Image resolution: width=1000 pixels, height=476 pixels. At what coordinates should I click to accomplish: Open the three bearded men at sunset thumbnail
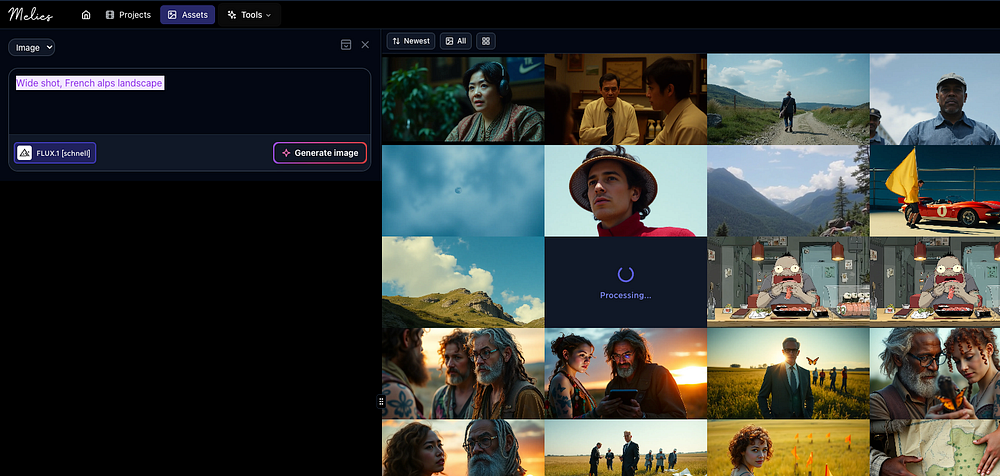(463, 373)
